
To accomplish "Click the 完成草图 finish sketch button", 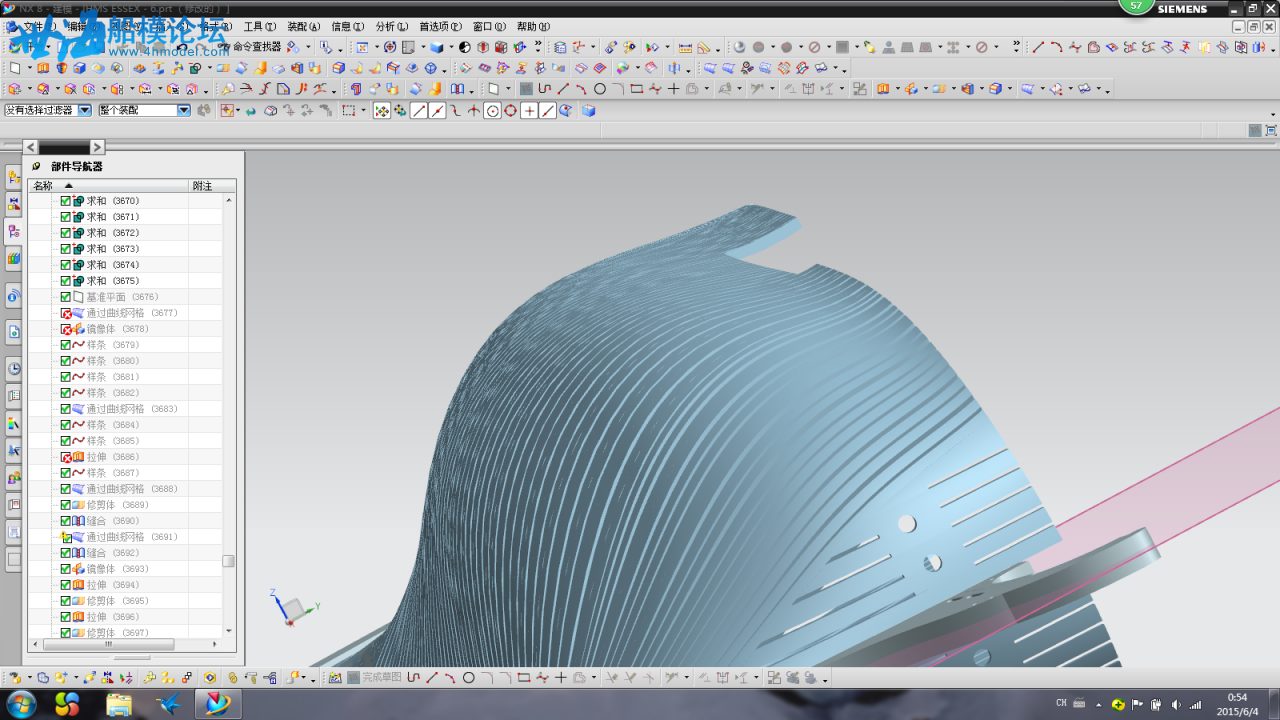I will click(374, 677).
